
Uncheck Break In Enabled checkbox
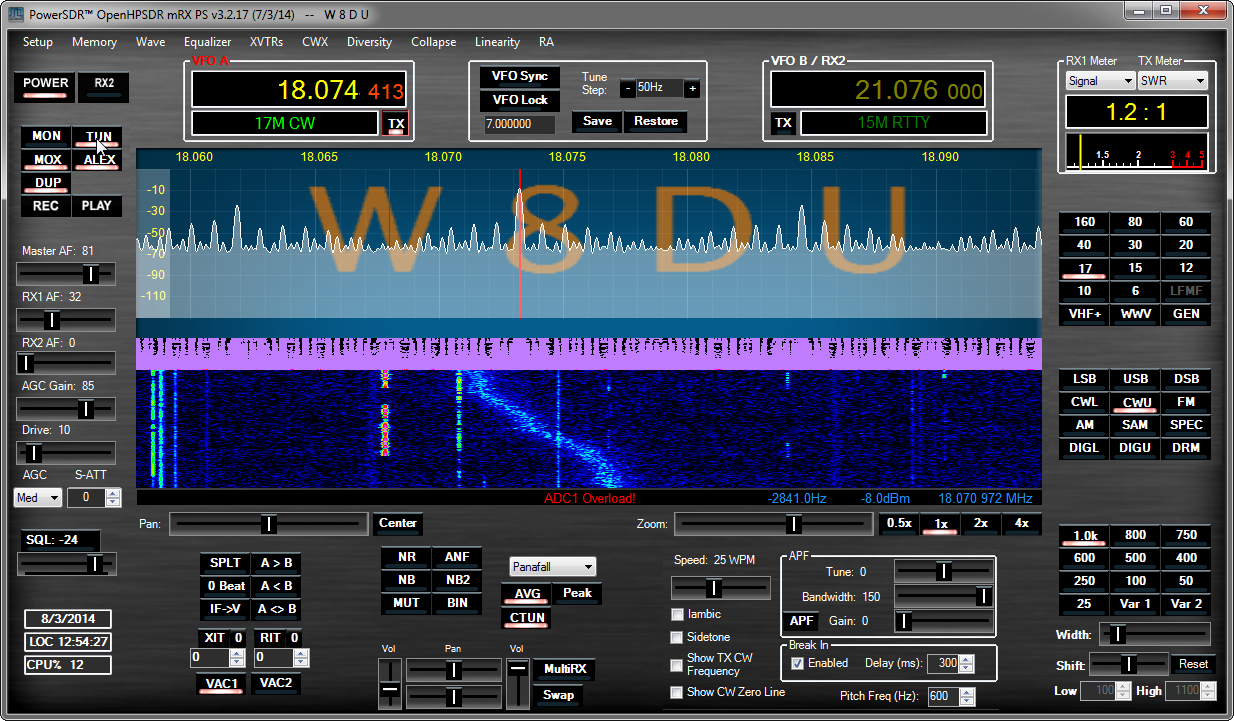(797, 663)
